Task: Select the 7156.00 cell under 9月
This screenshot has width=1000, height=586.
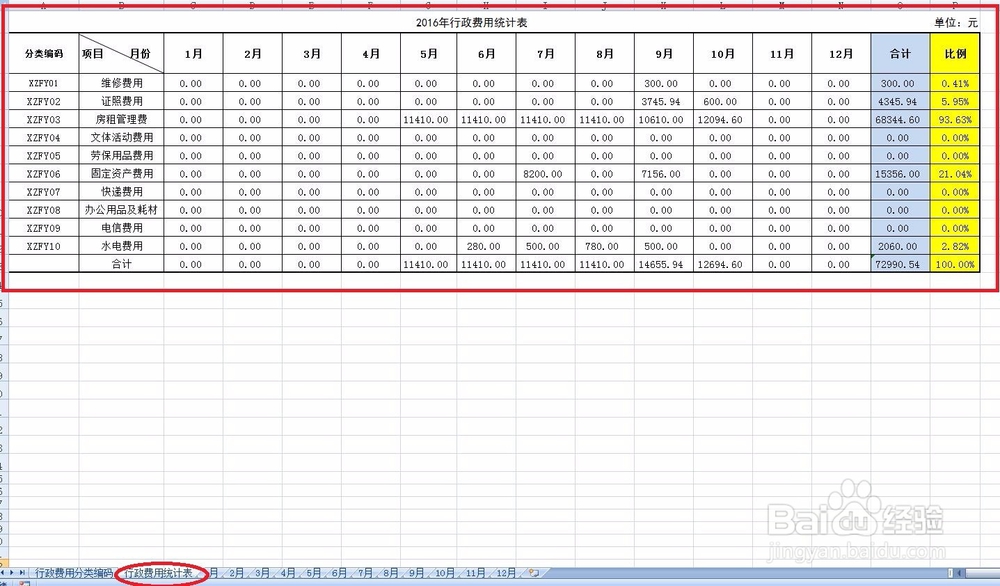Action: (663, 173)
